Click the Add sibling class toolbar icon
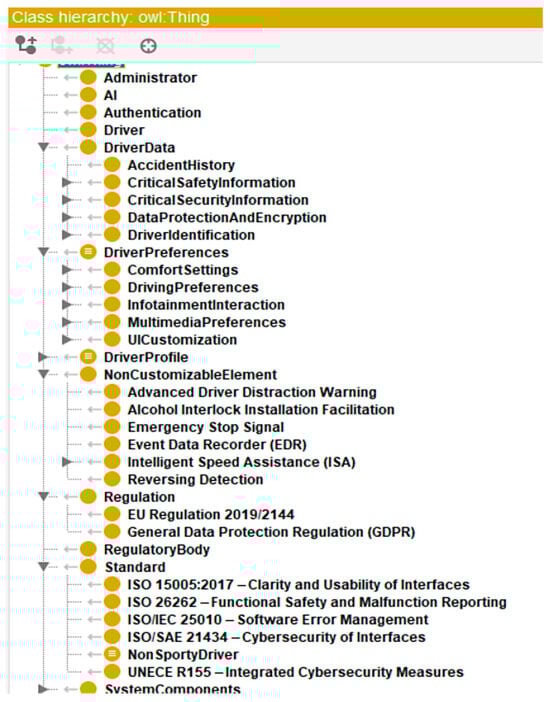The height and width of the screenshot is (702, 550). pyautogui.click(x=62, y=45)
